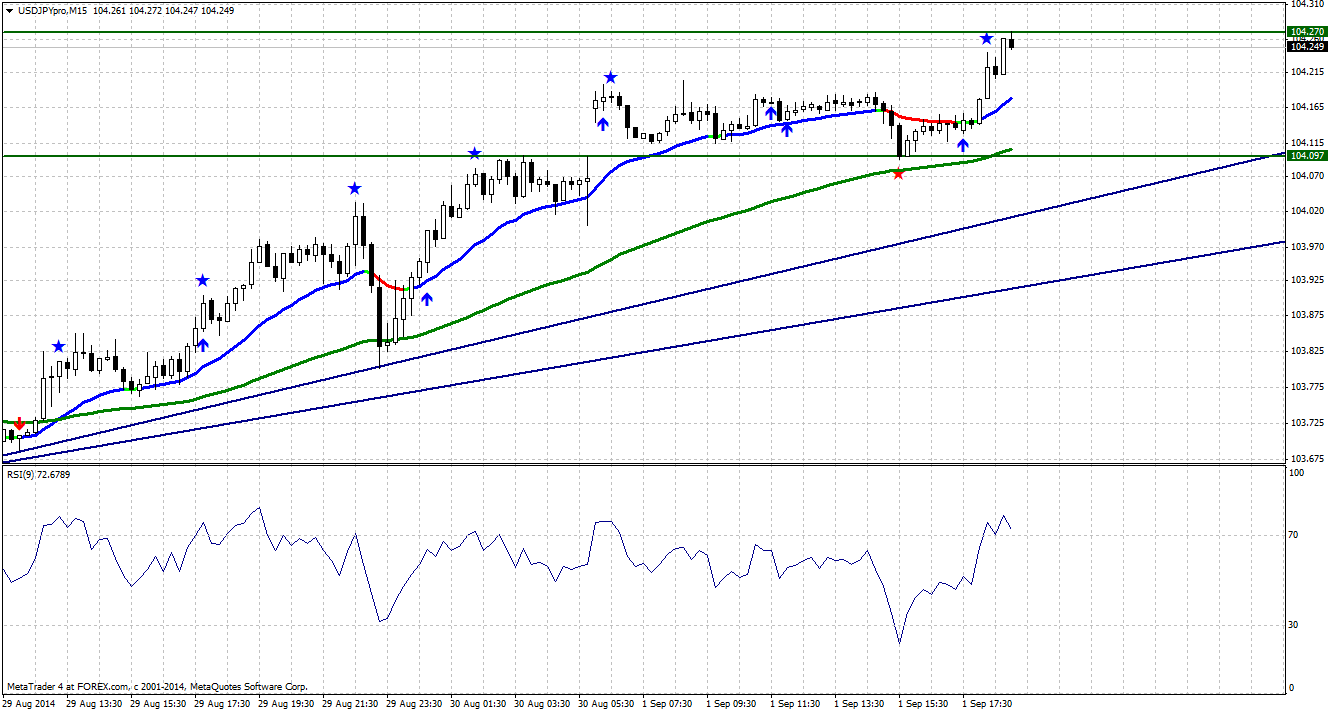Click the 1 Sep 17:30 time axis label
The width and height of the screenshot is (1328, 712).
pos(988,703)
